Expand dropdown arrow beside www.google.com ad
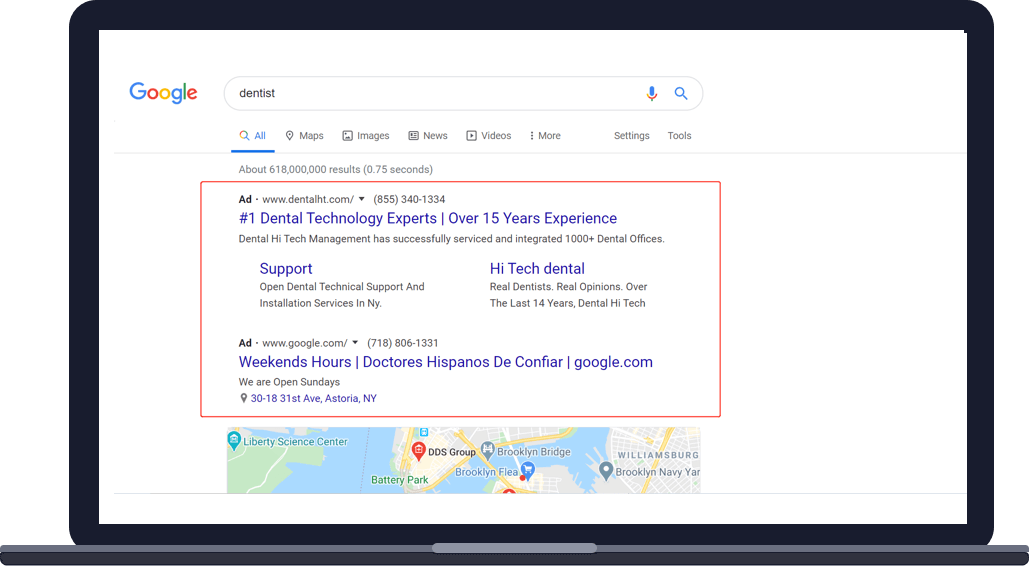The image size is (1029, 566). point(355,343)
